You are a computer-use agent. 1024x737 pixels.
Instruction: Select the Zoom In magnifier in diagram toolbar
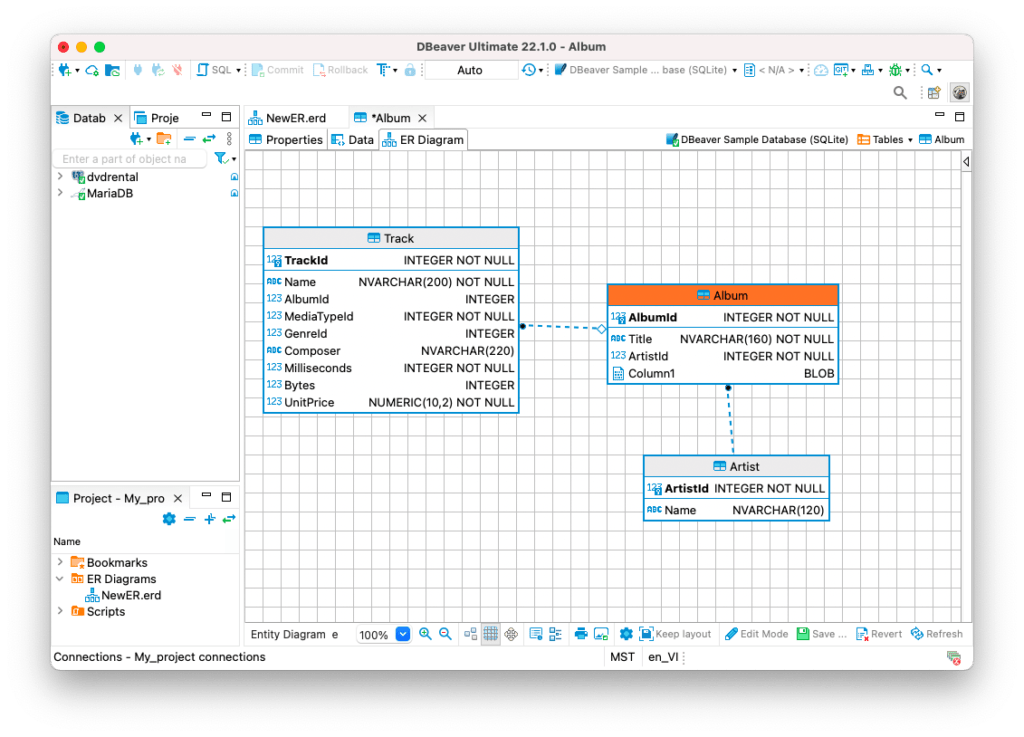pyautogui.click(x=423, y=633)
